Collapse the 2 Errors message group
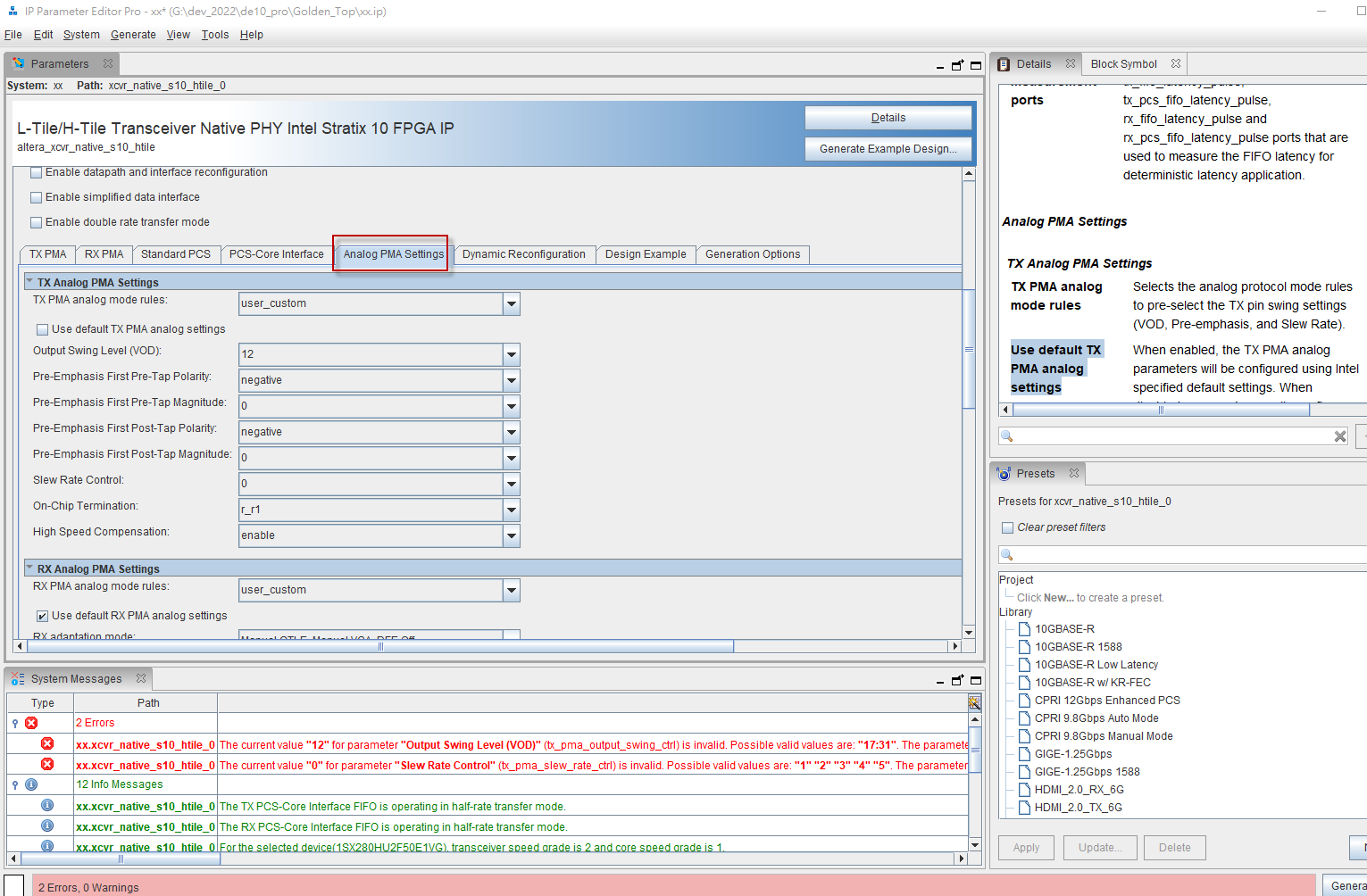 pos(15,723)
